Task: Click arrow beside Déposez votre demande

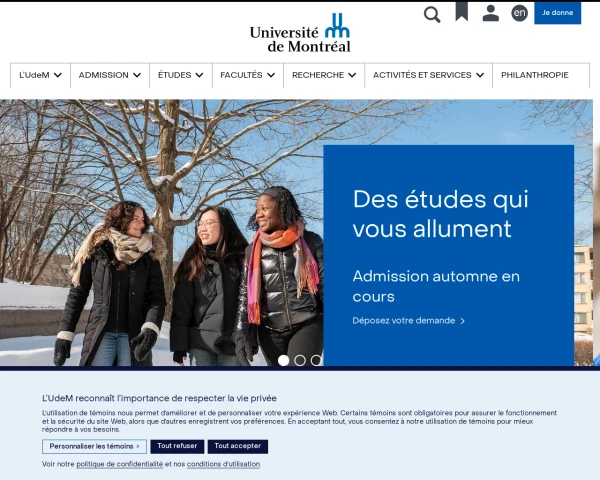Action: [462, 321]
